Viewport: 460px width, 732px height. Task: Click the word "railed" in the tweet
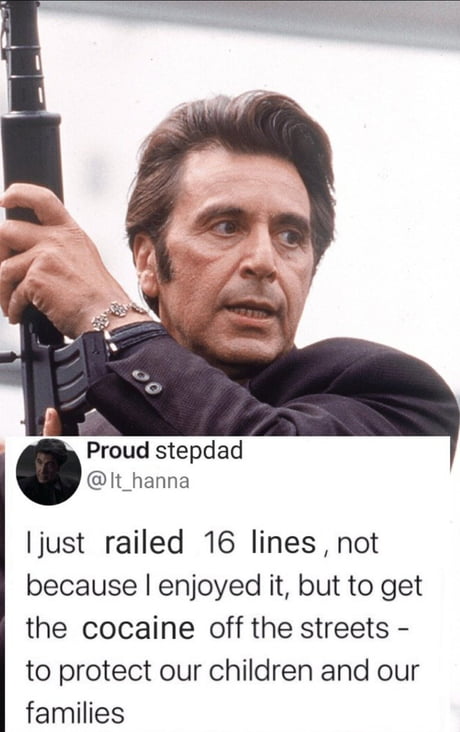(144, 542)
